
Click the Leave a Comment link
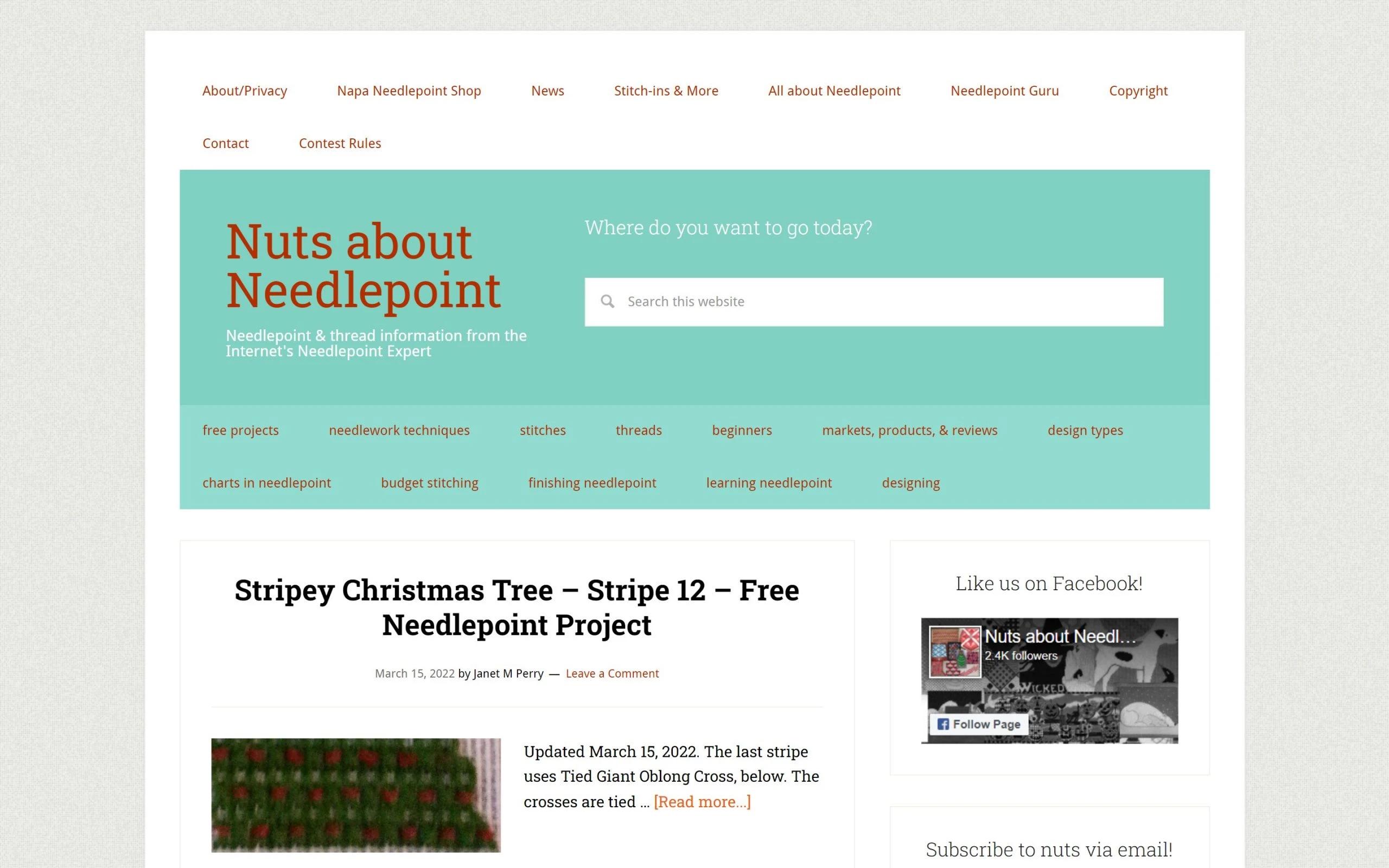[611, 672]
